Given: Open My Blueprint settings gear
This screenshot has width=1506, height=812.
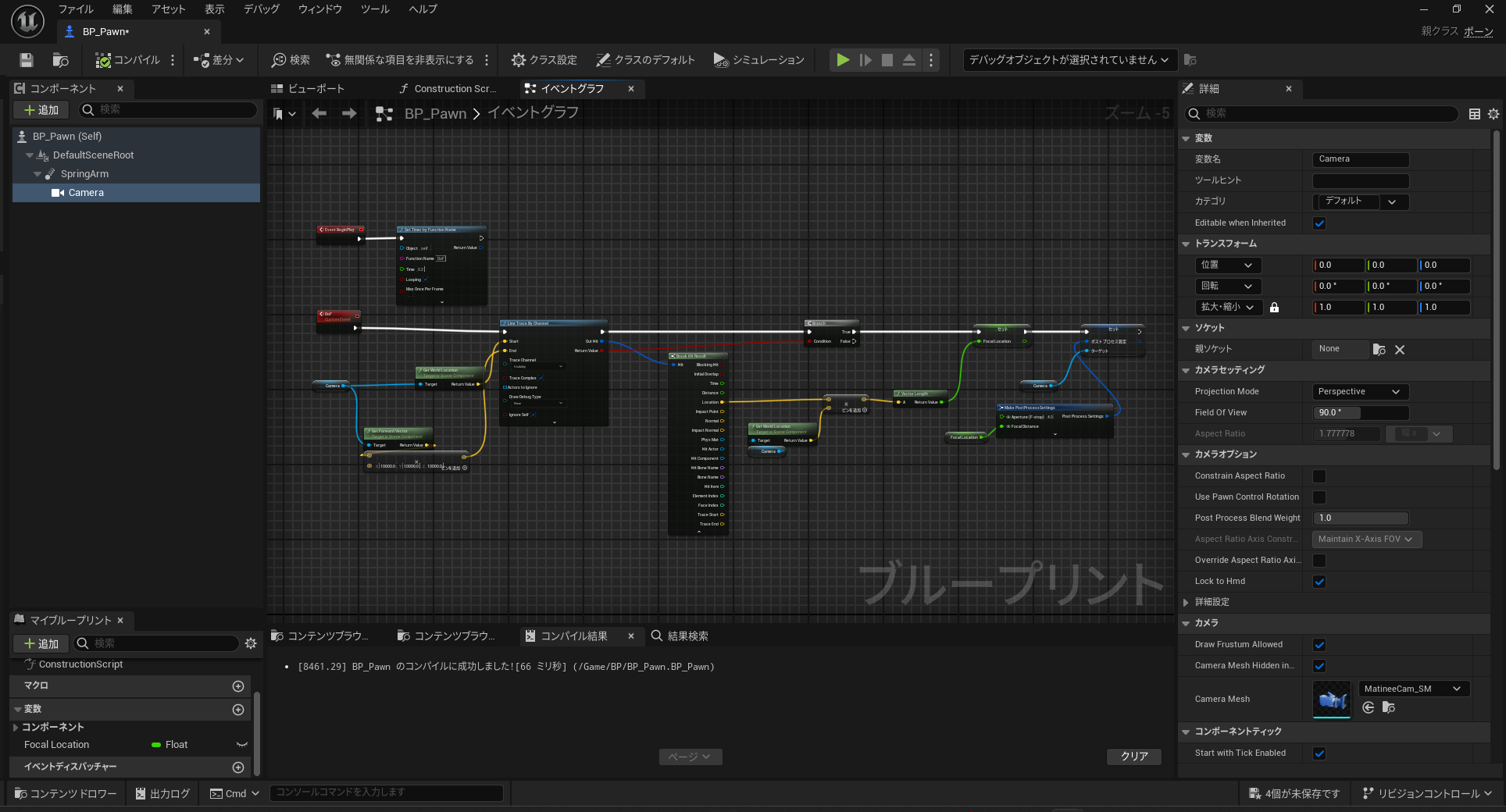Looking at the screenshot, I should pyautogui.click(x=251, y=643).
